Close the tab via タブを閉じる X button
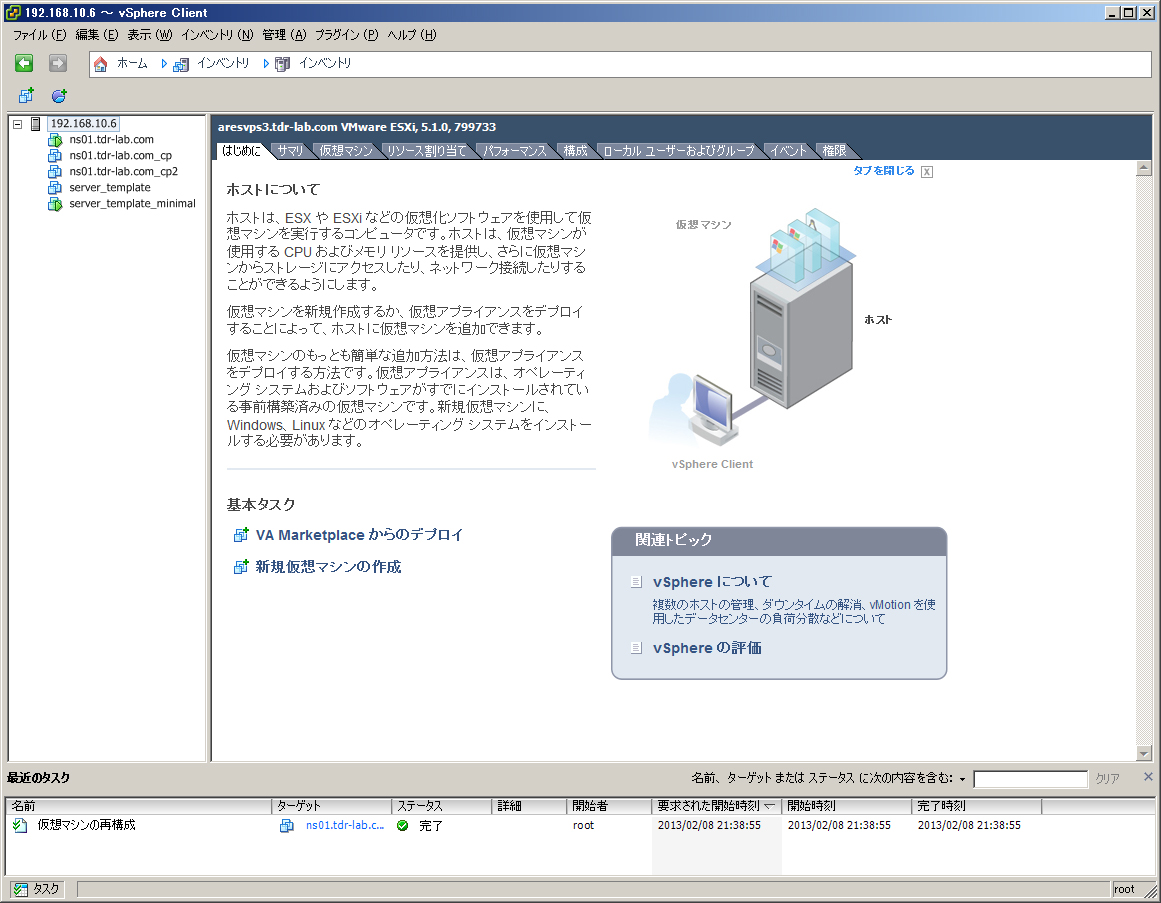Screen dimensions: 1161x903 coord(927,172)
